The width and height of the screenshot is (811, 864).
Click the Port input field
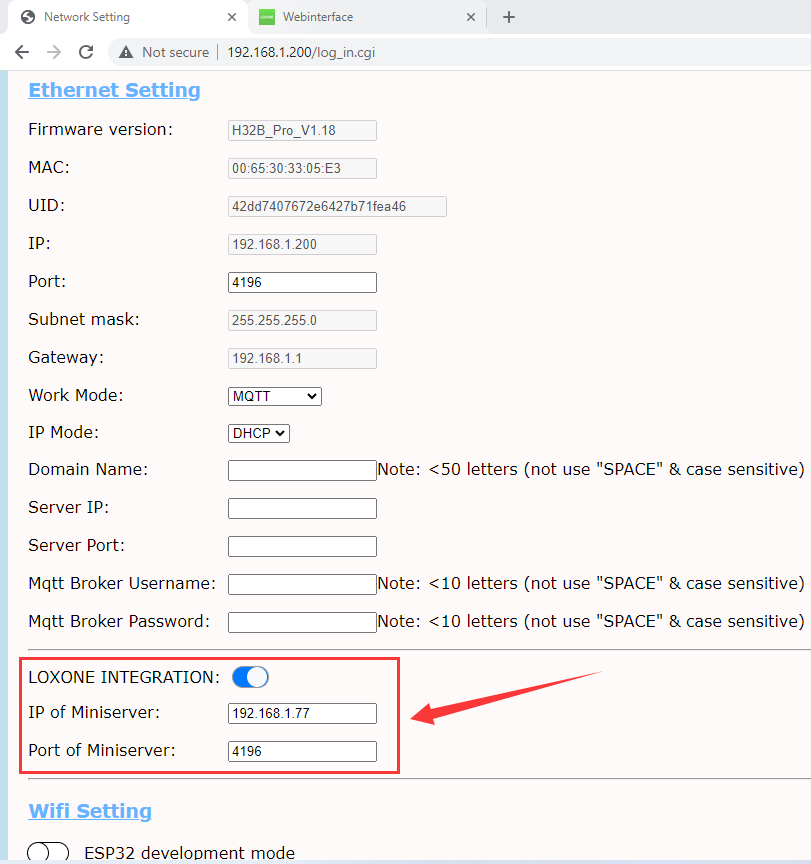click(302, 282)
